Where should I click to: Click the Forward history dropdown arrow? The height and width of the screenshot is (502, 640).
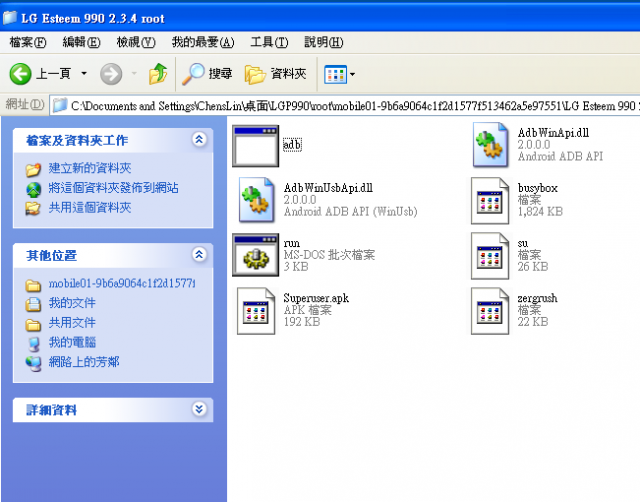[134, 74]
